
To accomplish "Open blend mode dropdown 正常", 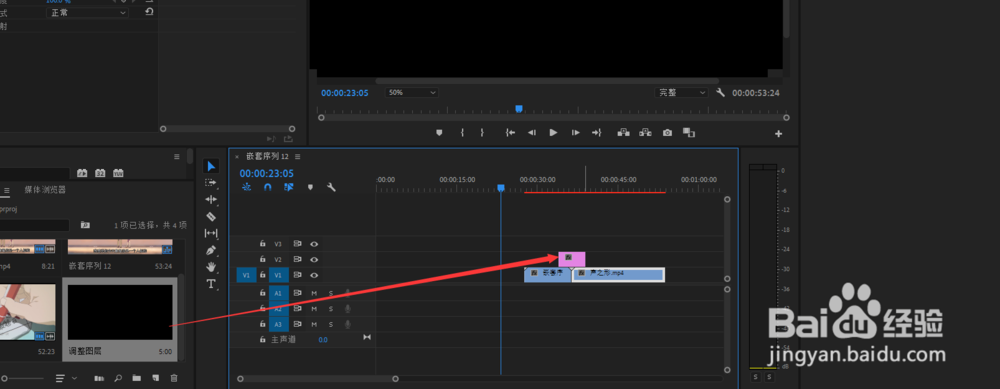I will pyautogui.click(x=87, y=13).
